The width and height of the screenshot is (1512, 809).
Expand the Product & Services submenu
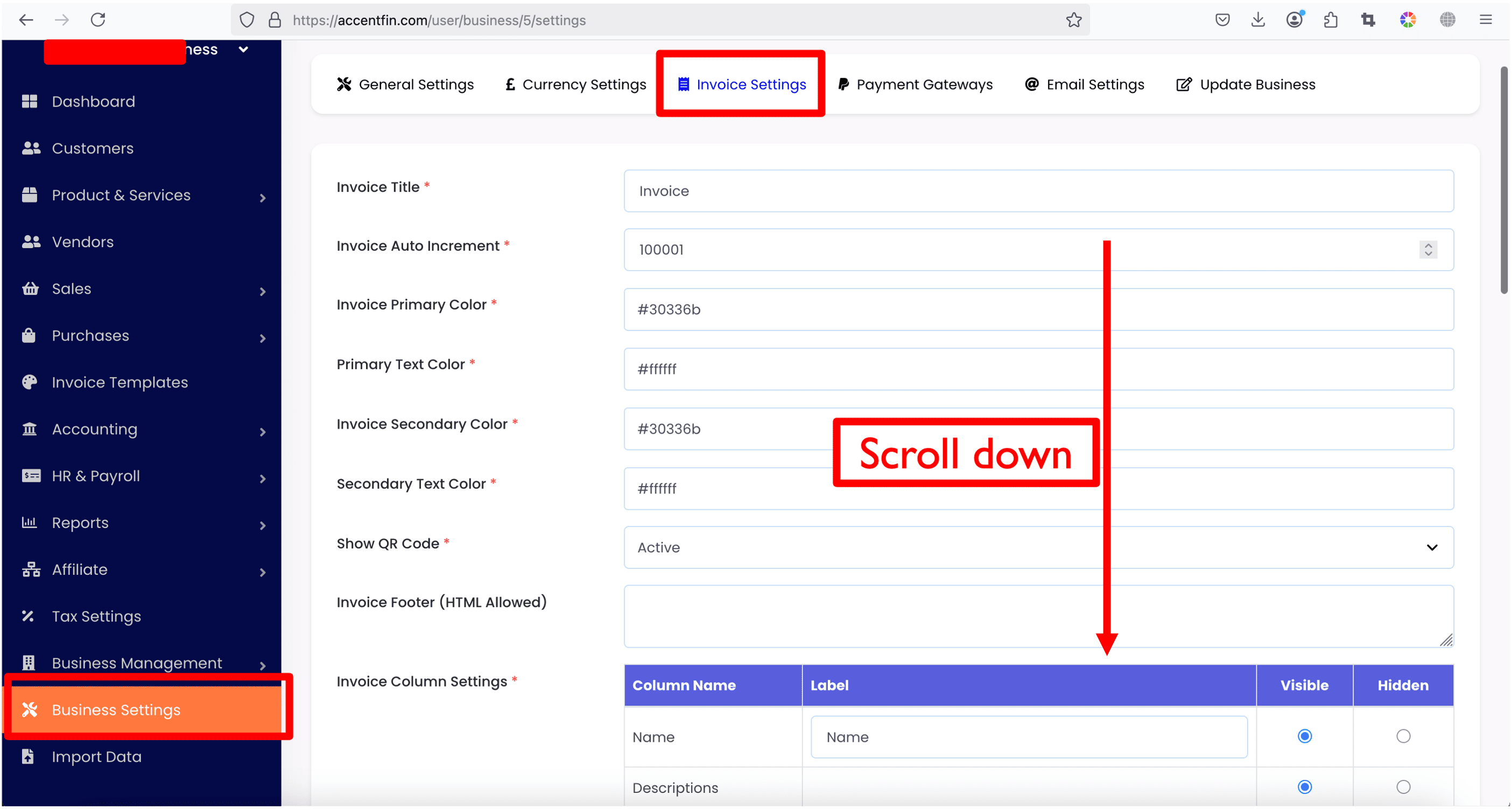point(262,198)
